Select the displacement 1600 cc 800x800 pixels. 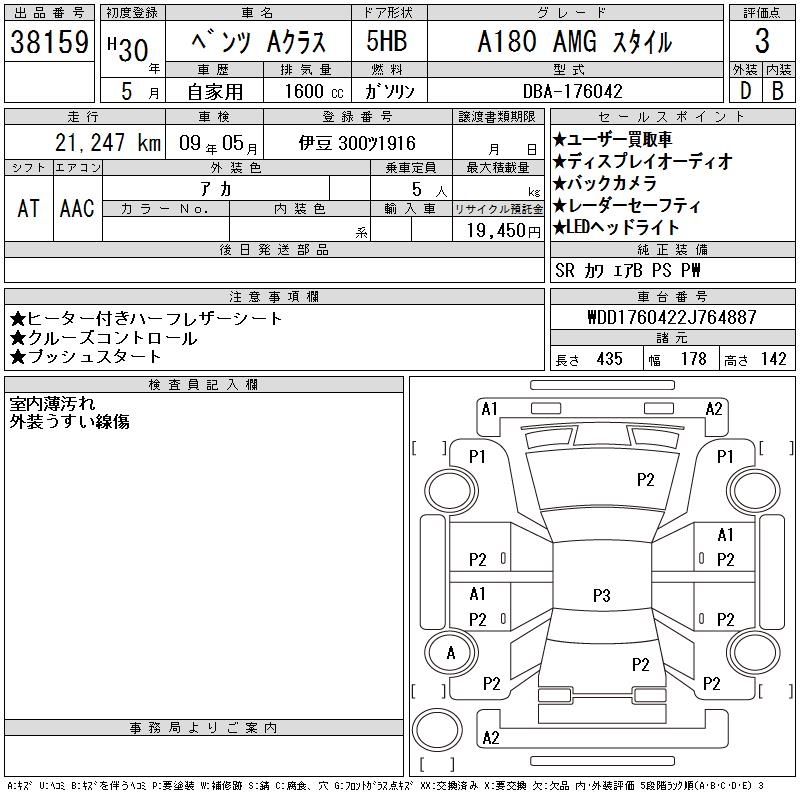point(314,91)
